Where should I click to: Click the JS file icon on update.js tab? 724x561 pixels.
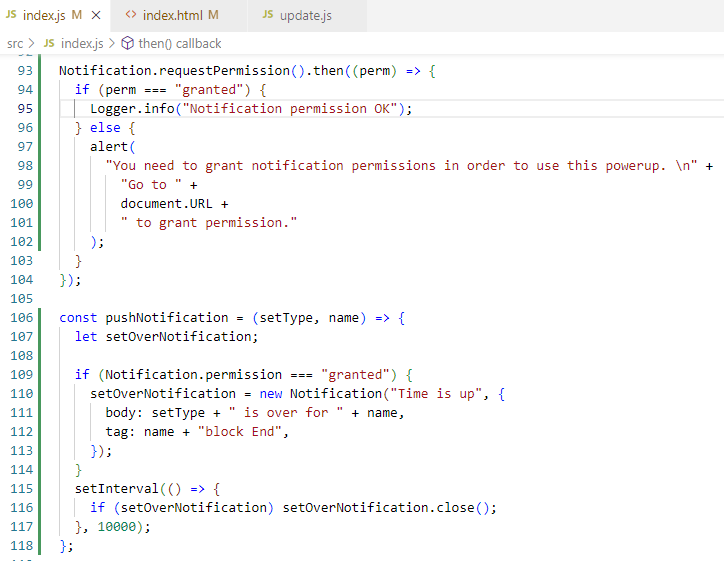click(x=268, y=15)
